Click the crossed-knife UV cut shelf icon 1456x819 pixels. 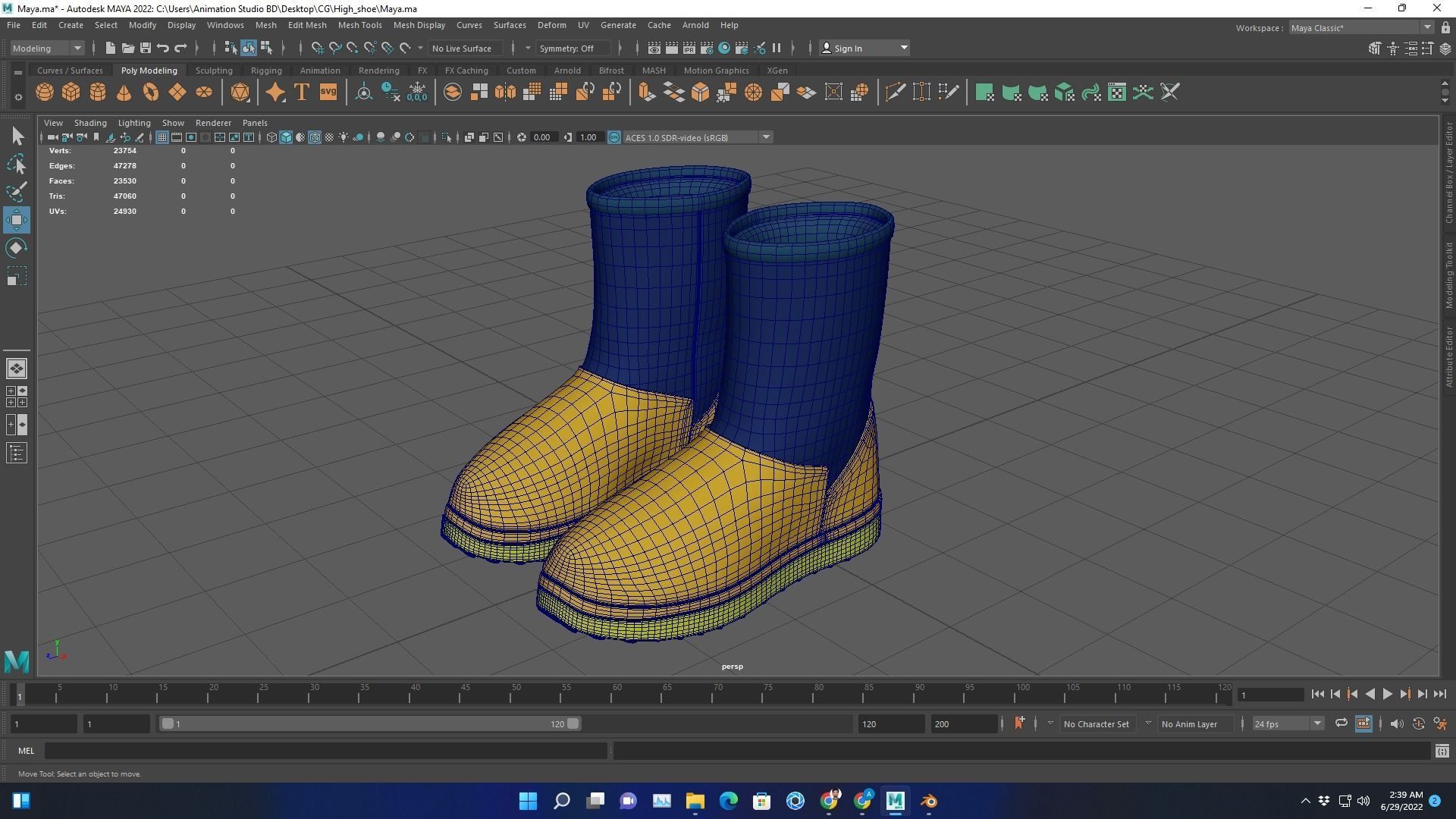click(x=1170, y=93)
